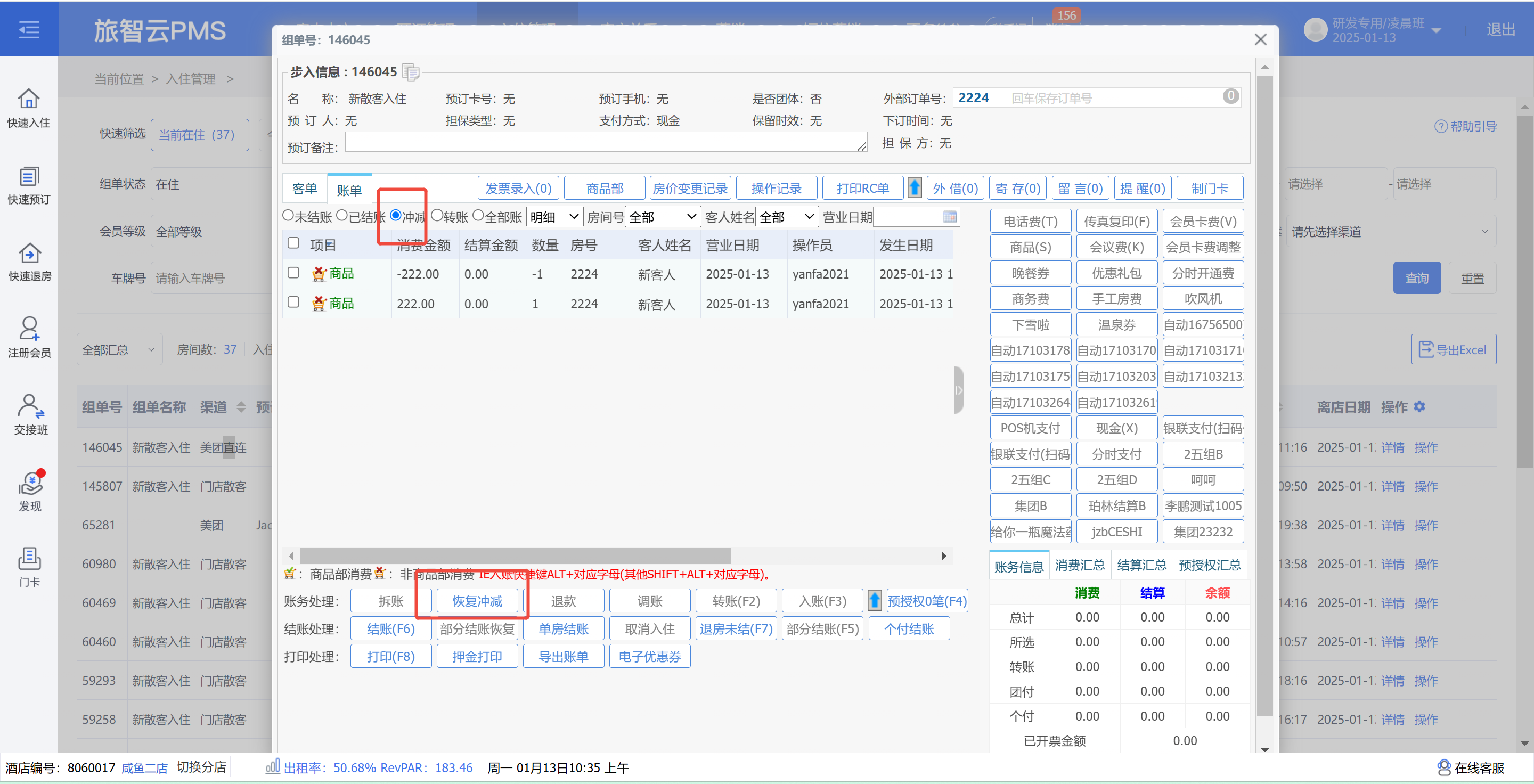Select 已结账 radio button
The image size is (1534, 784).
coord(342,216)
